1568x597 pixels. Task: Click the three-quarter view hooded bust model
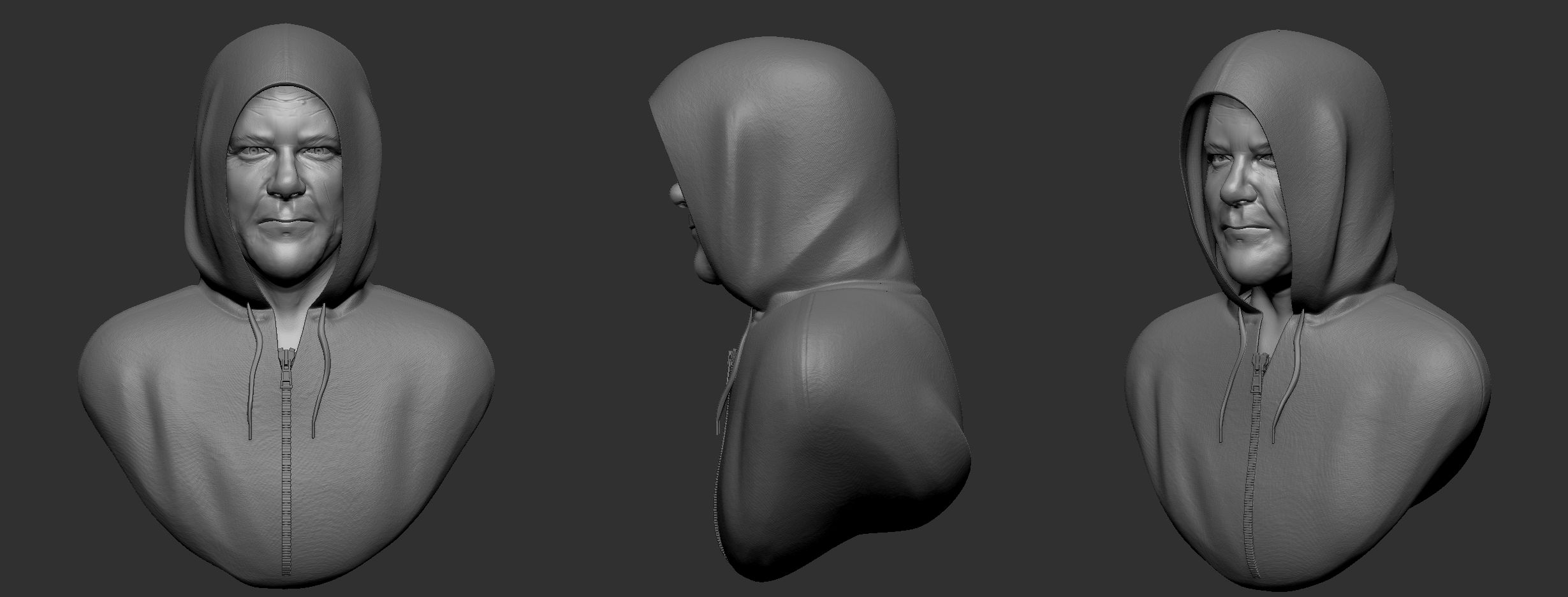tap(1307, 309)
